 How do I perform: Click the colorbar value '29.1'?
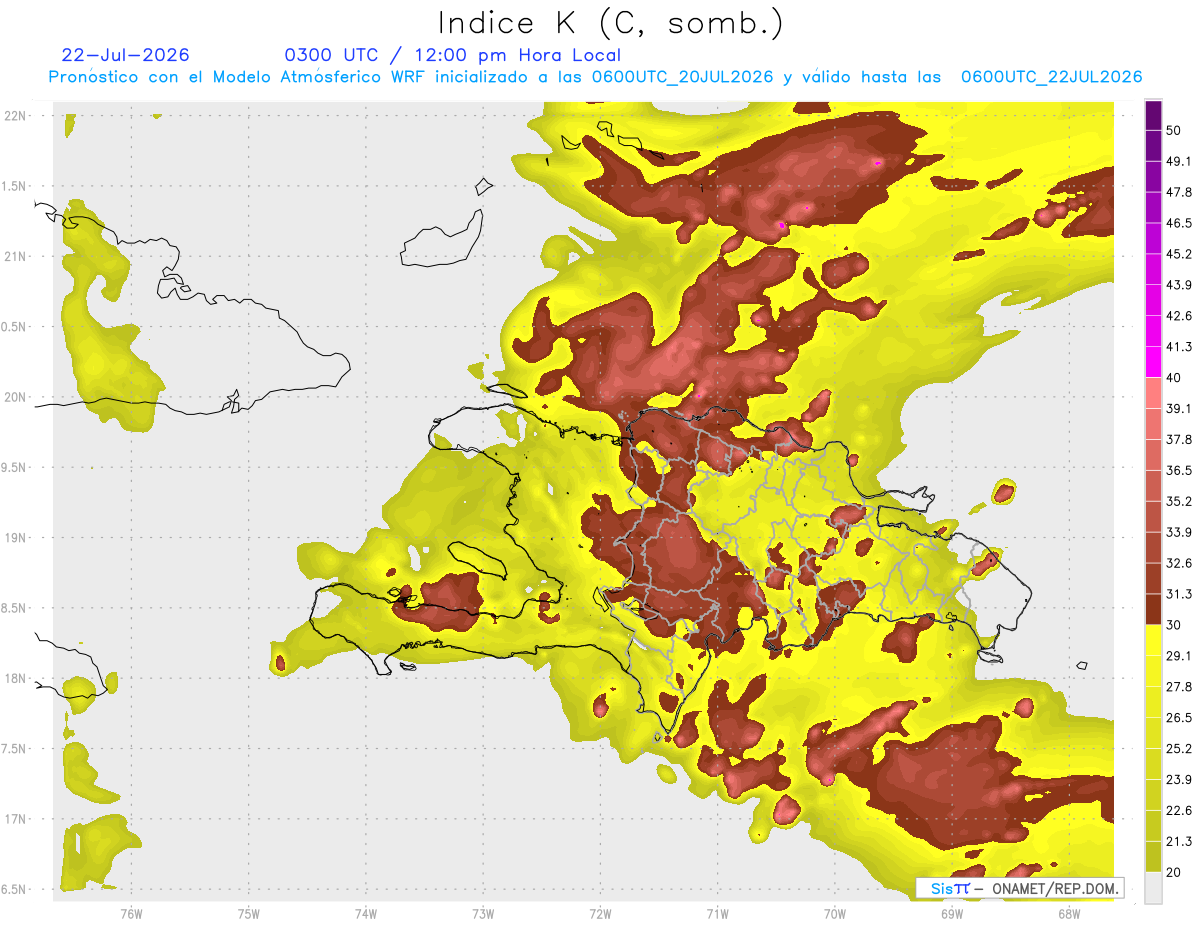[1178, 656]
